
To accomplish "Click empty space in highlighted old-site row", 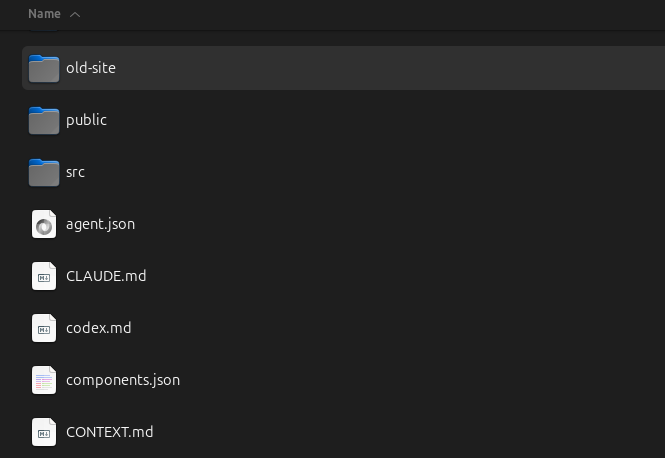I will [400, 68].
